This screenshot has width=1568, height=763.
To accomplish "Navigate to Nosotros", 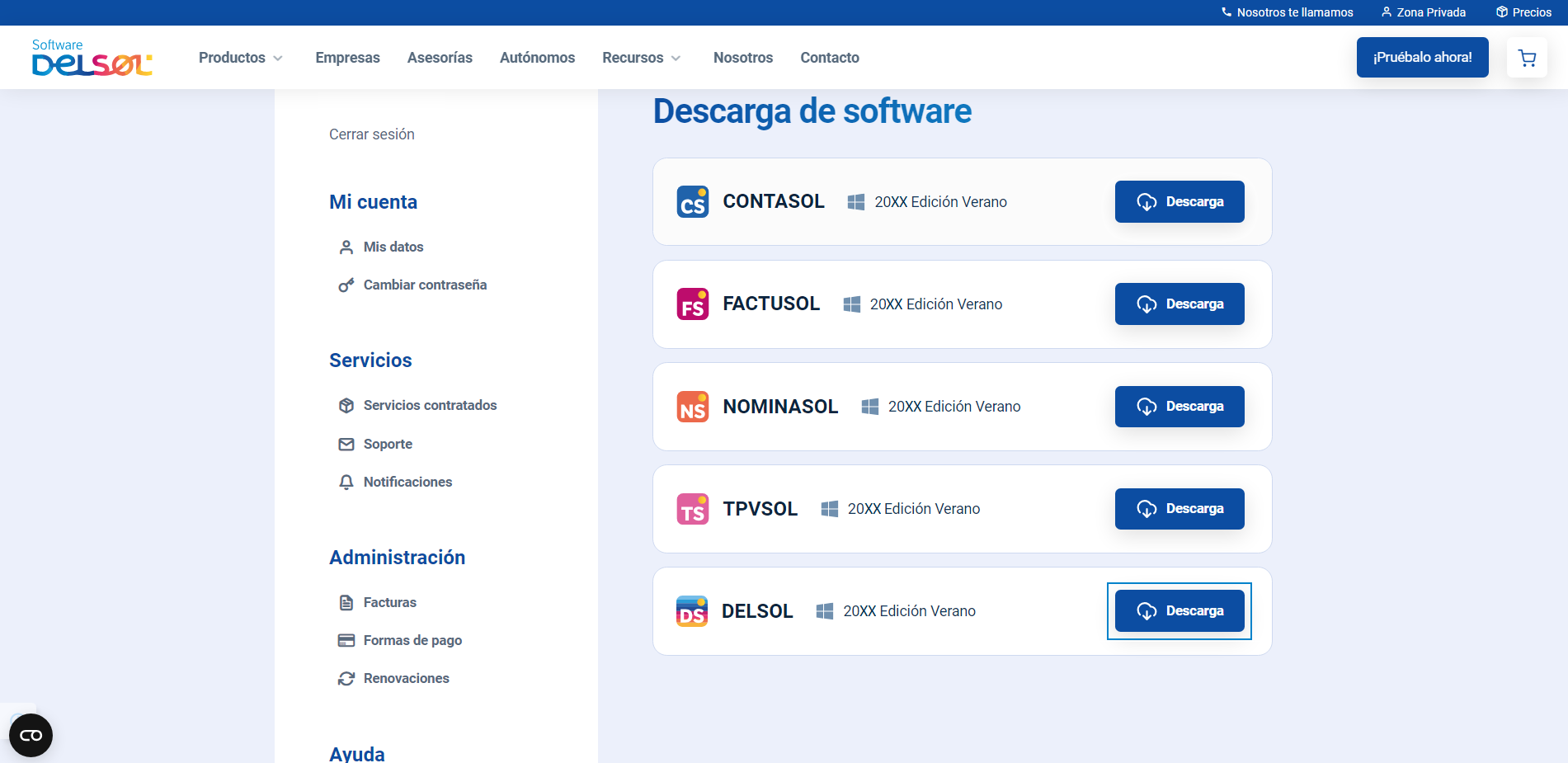I will click(743, 58).
